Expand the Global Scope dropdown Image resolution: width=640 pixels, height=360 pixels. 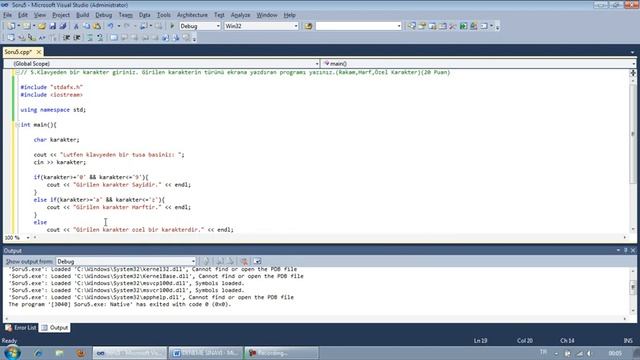point(317,64)
